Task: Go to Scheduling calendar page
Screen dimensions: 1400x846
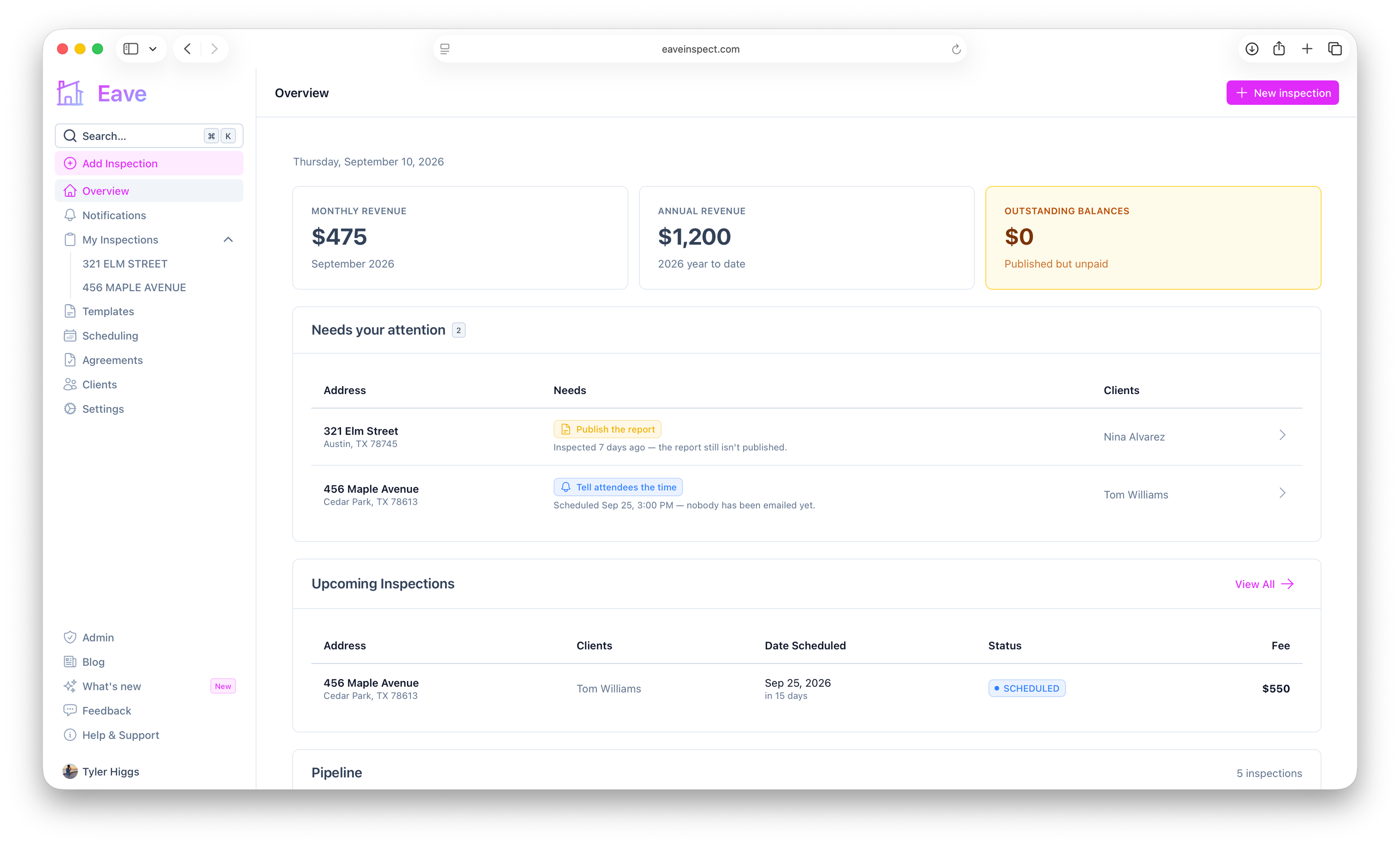Action: click(x=149, y=336)
